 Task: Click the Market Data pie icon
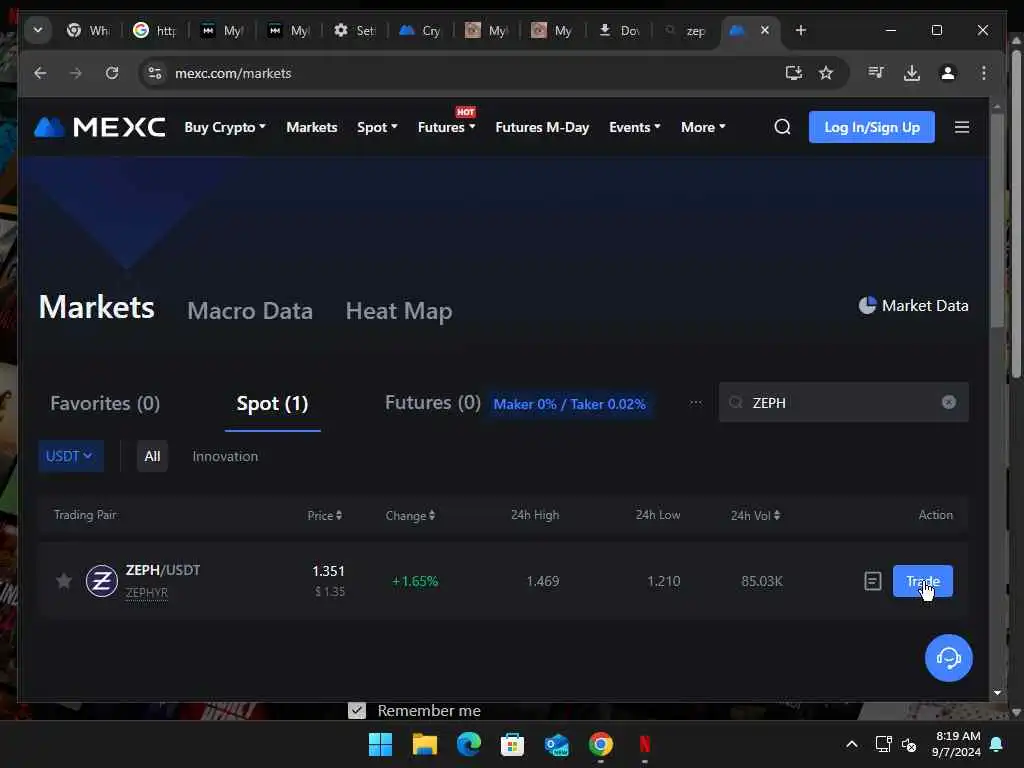tap(867, 306)
